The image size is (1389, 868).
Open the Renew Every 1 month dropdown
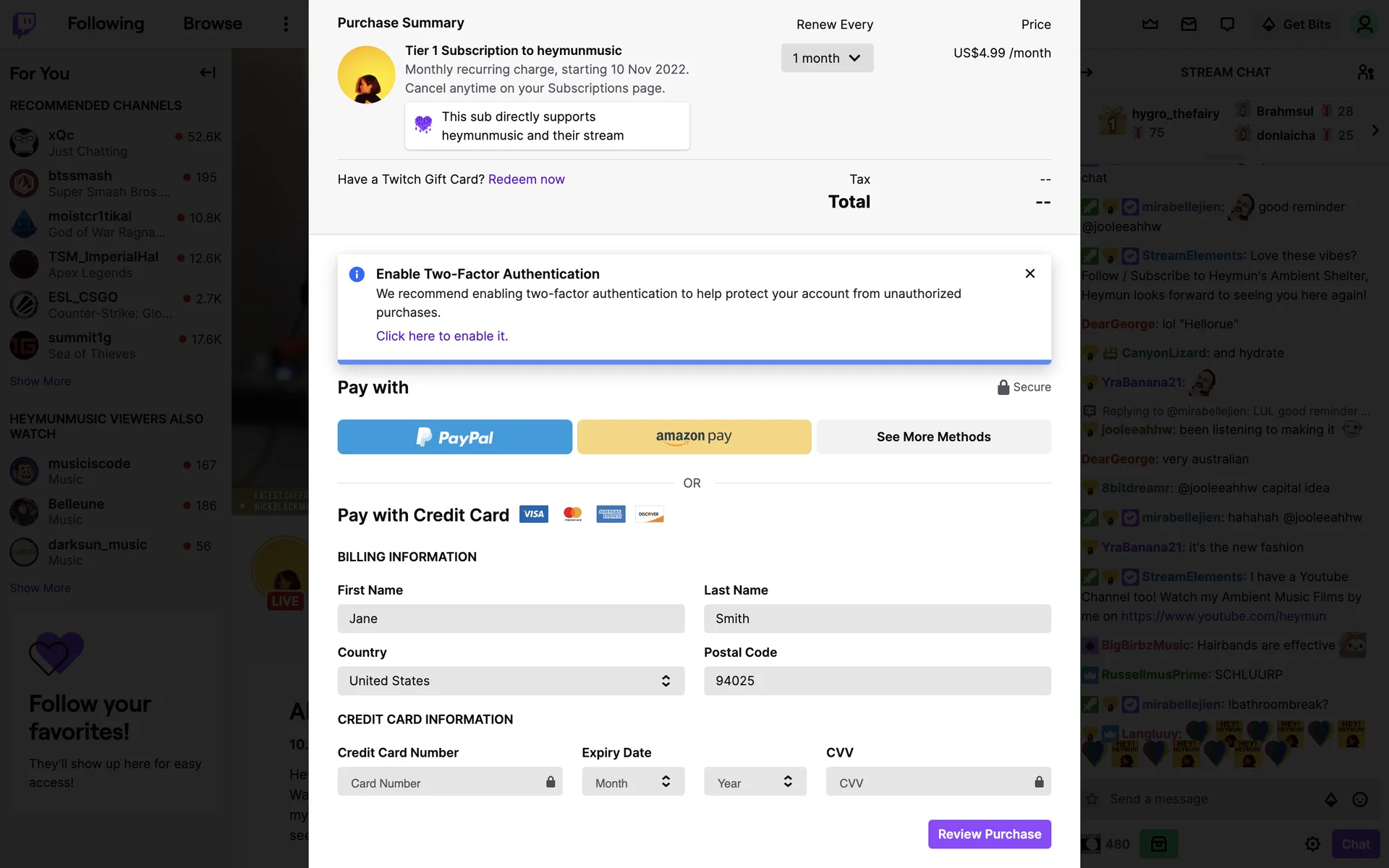coord(827,58)
